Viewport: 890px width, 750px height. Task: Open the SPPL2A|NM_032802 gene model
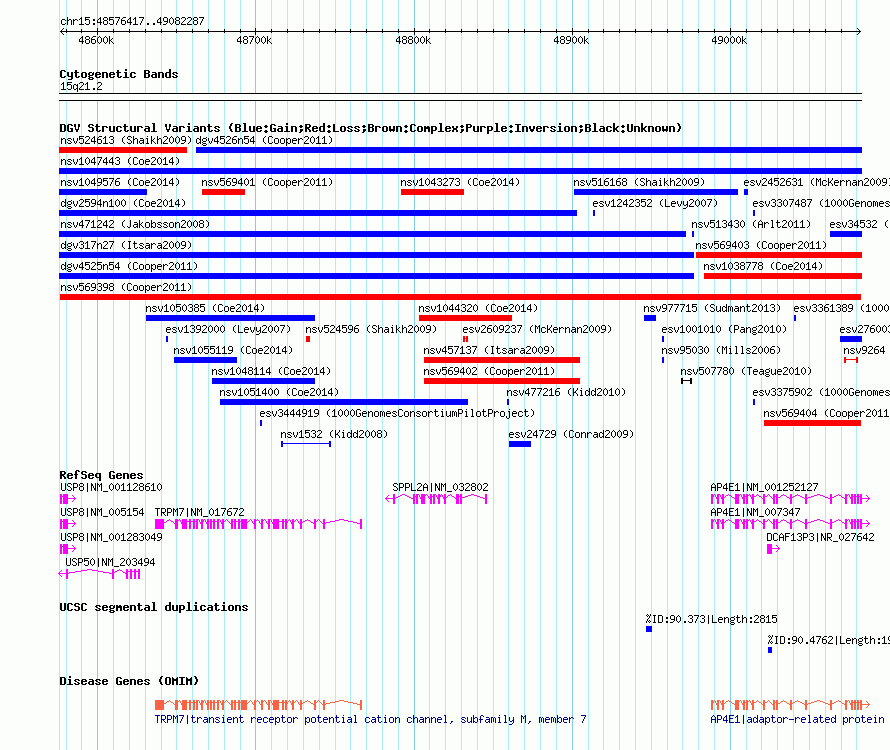436,499
